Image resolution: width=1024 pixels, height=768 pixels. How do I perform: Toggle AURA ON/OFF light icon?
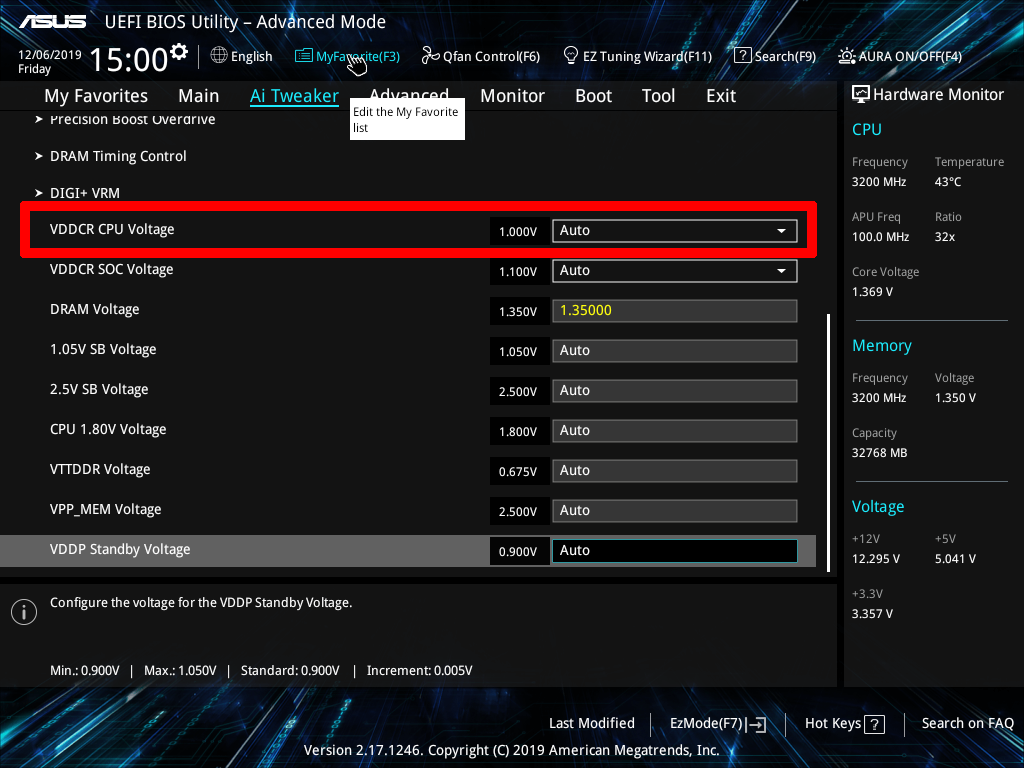[x=847, y=56]
